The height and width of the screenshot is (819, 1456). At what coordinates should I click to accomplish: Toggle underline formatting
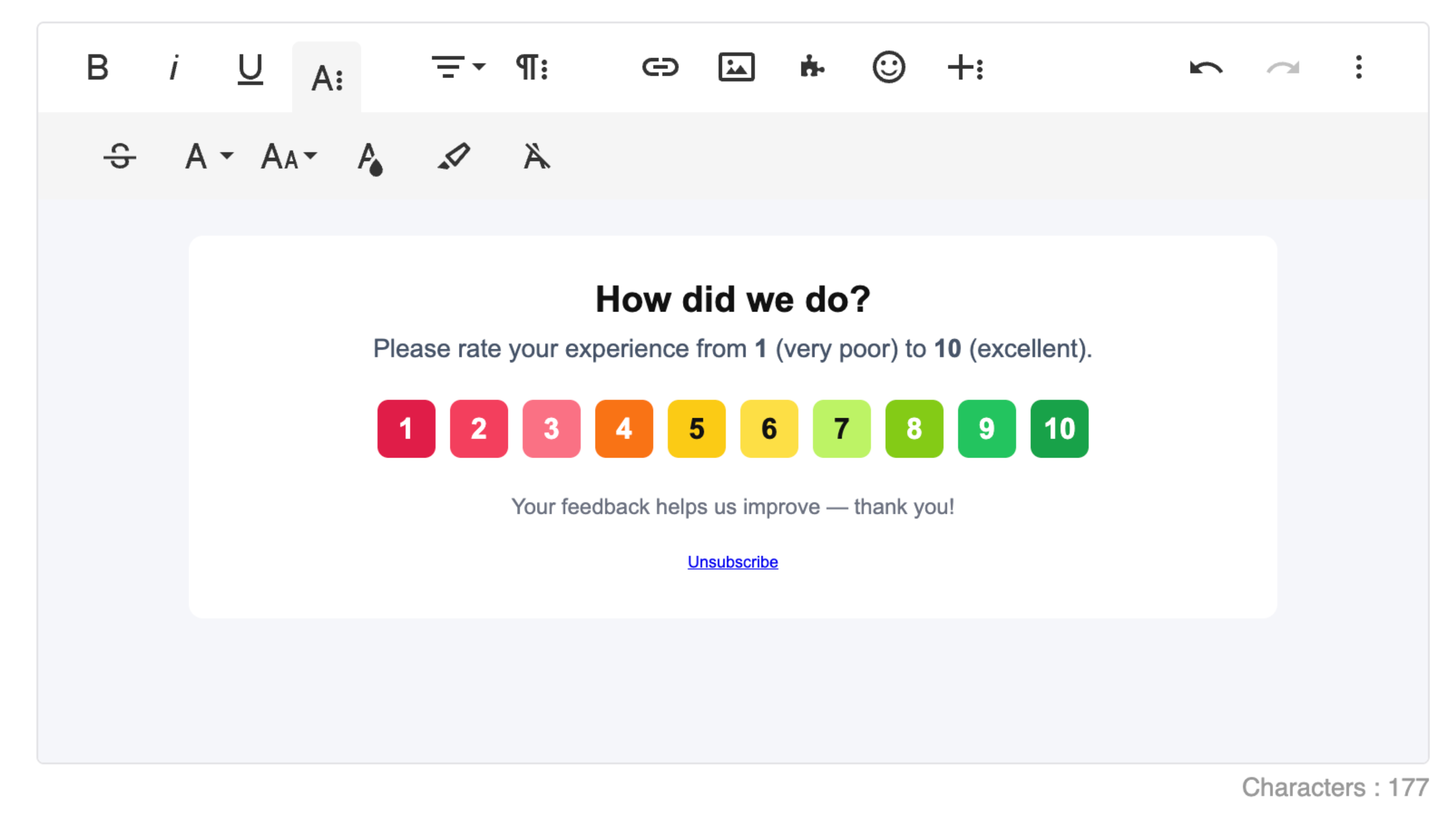[x=250, y=68]
